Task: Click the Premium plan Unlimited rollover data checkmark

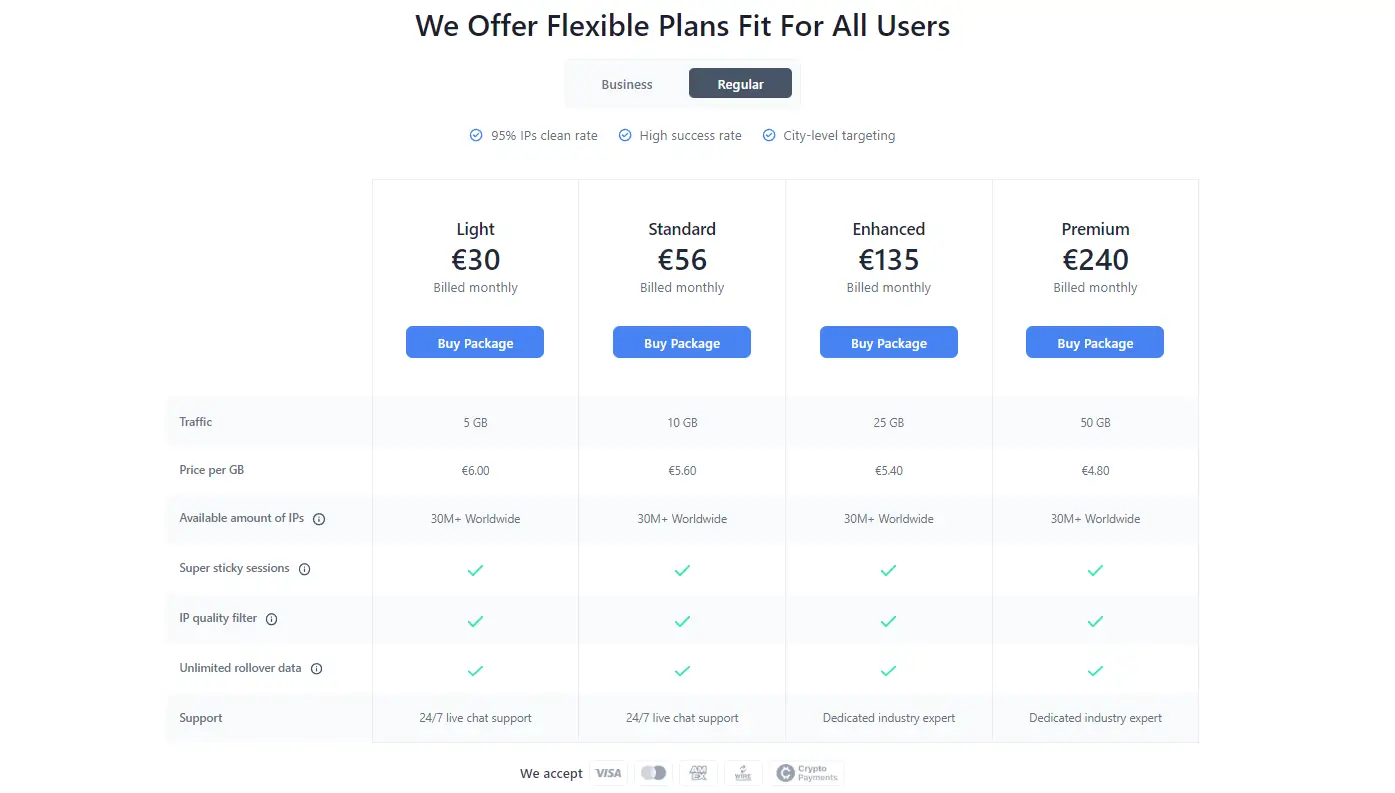Action: (x=1095, y=670)
